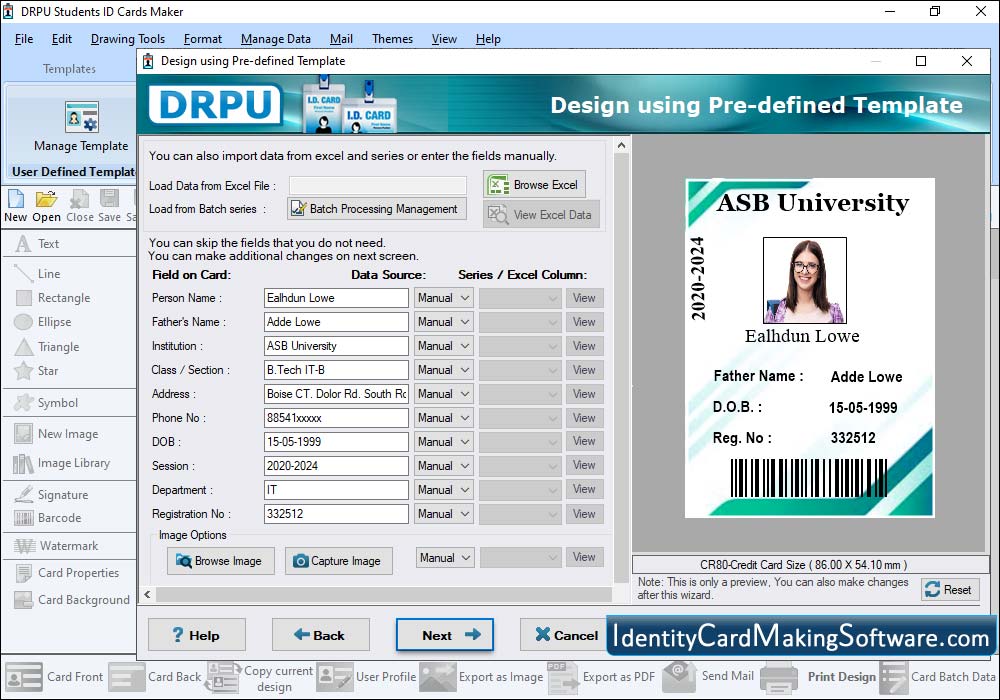Select the Star shape tool
This screenshot has width=1000, height=700.
point(36,370)
